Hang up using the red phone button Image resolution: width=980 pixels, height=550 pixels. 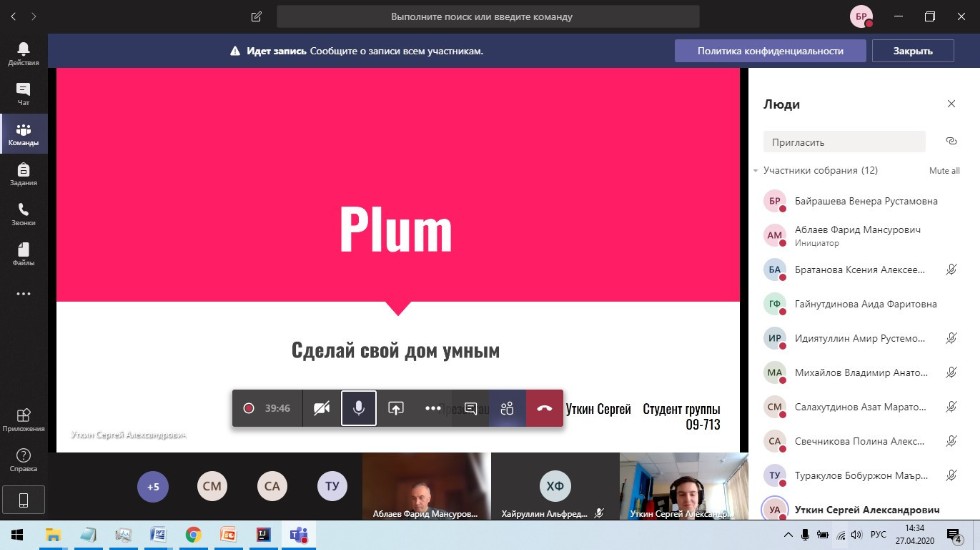coord(544,408)
